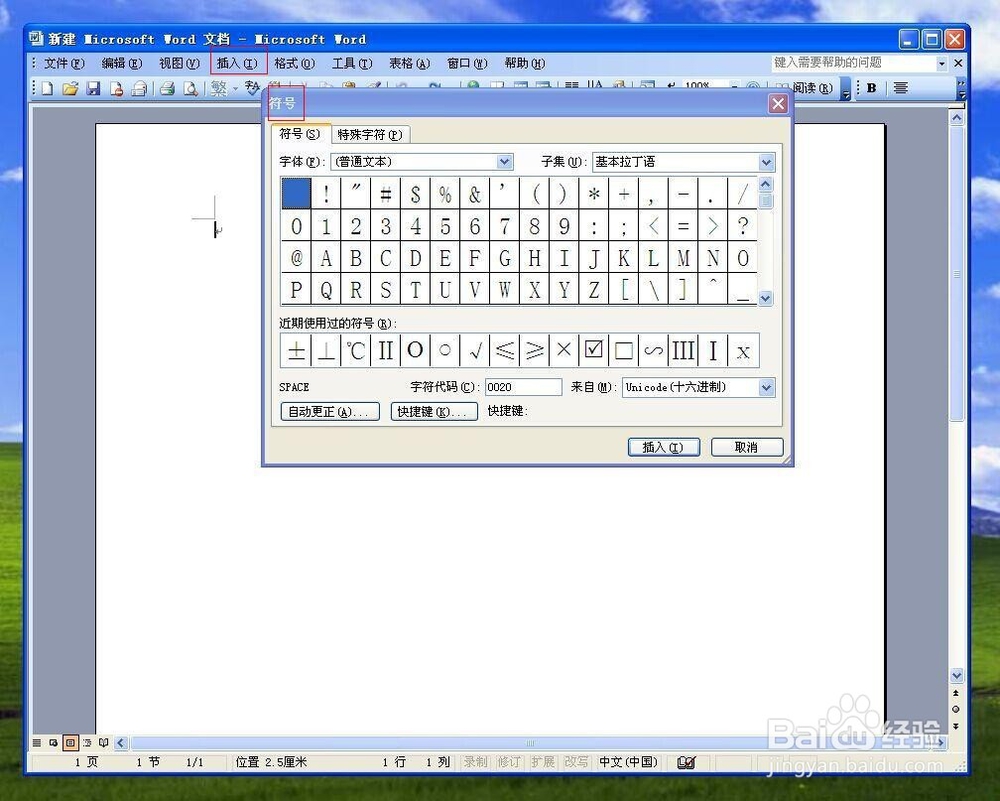Switch to Normal view icon at bottom left
The width and height of the screenshot is (1000, 801).
tap(37, 743)
